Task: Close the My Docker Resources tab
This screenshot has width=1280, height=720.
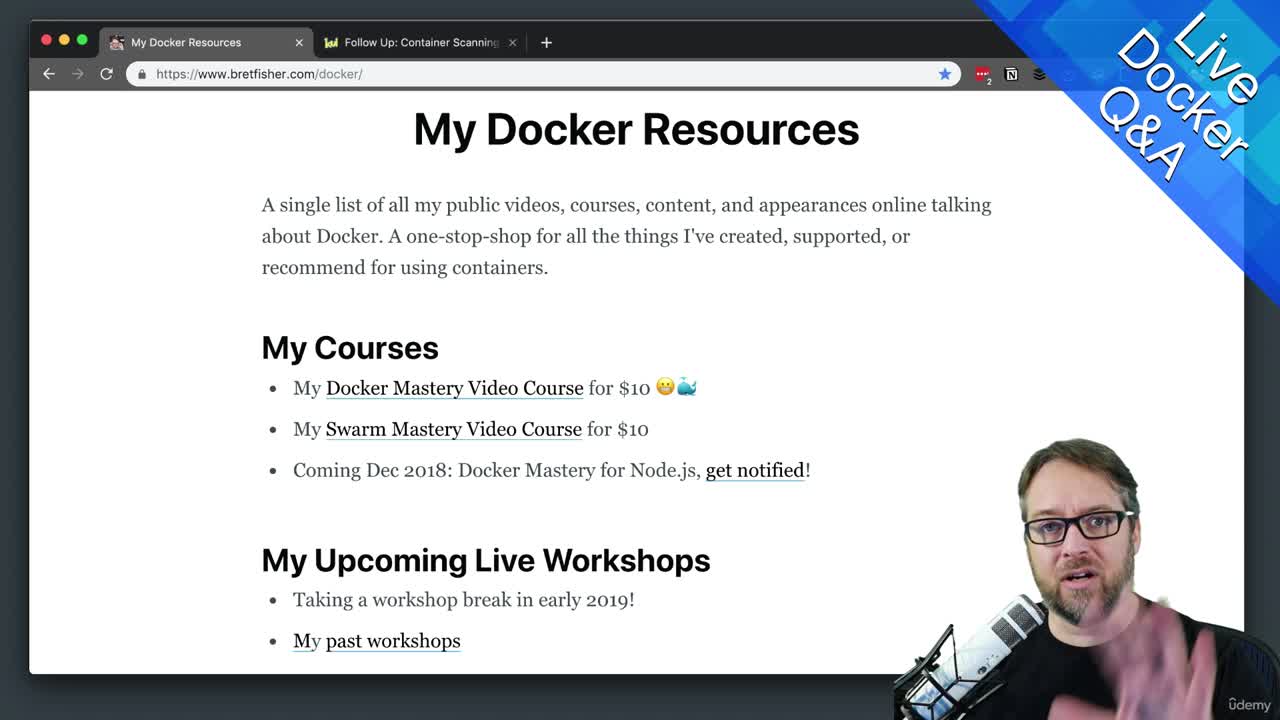Action: [x=299, y=42]
